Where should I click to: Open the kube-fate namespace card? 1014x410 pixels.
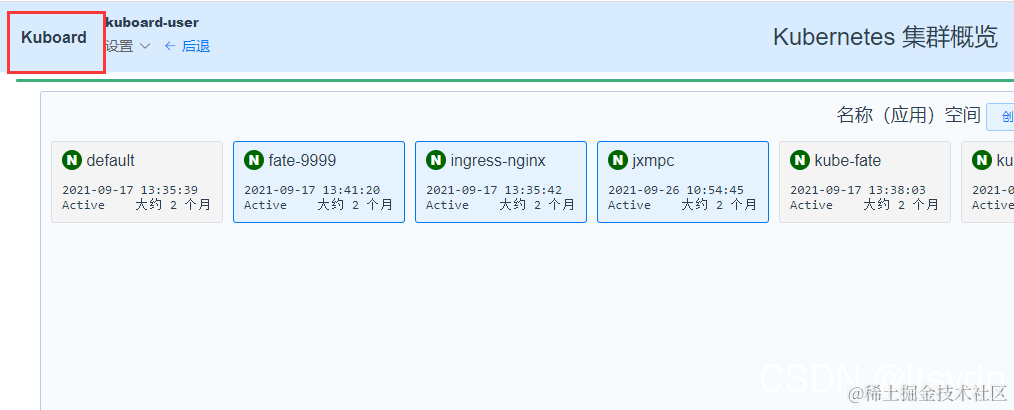pos(865,182)
